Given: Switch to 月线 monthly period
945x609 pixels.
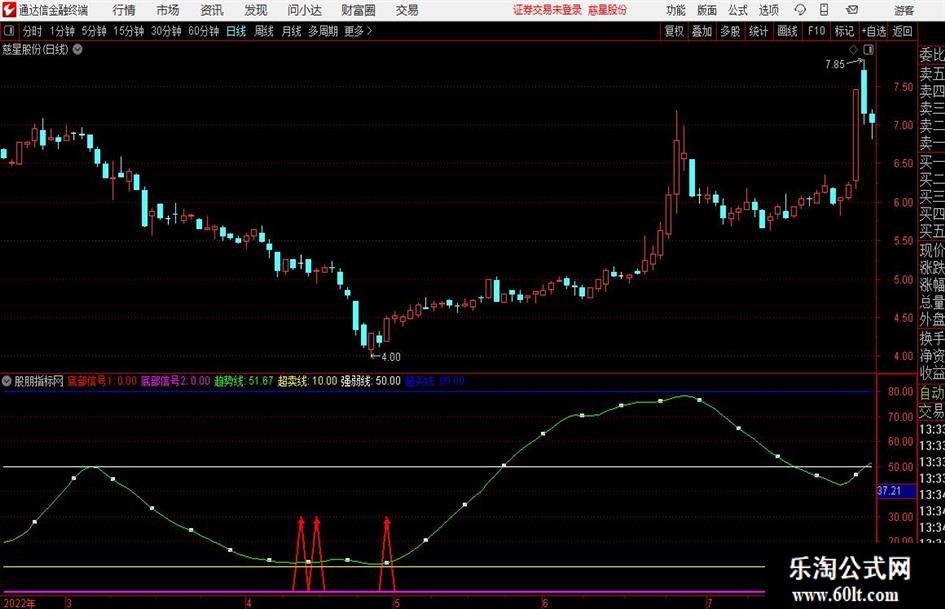Looking at the screenshot, I should (291, 31).
